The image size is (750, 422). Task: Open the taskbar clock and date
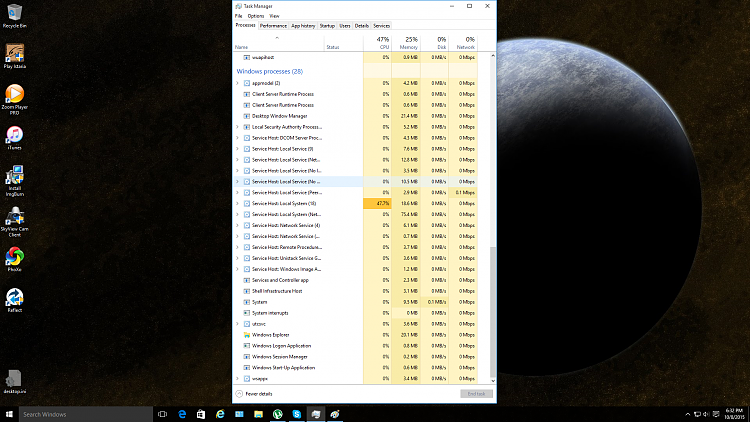pyautogui.click(x=734, y=414)
